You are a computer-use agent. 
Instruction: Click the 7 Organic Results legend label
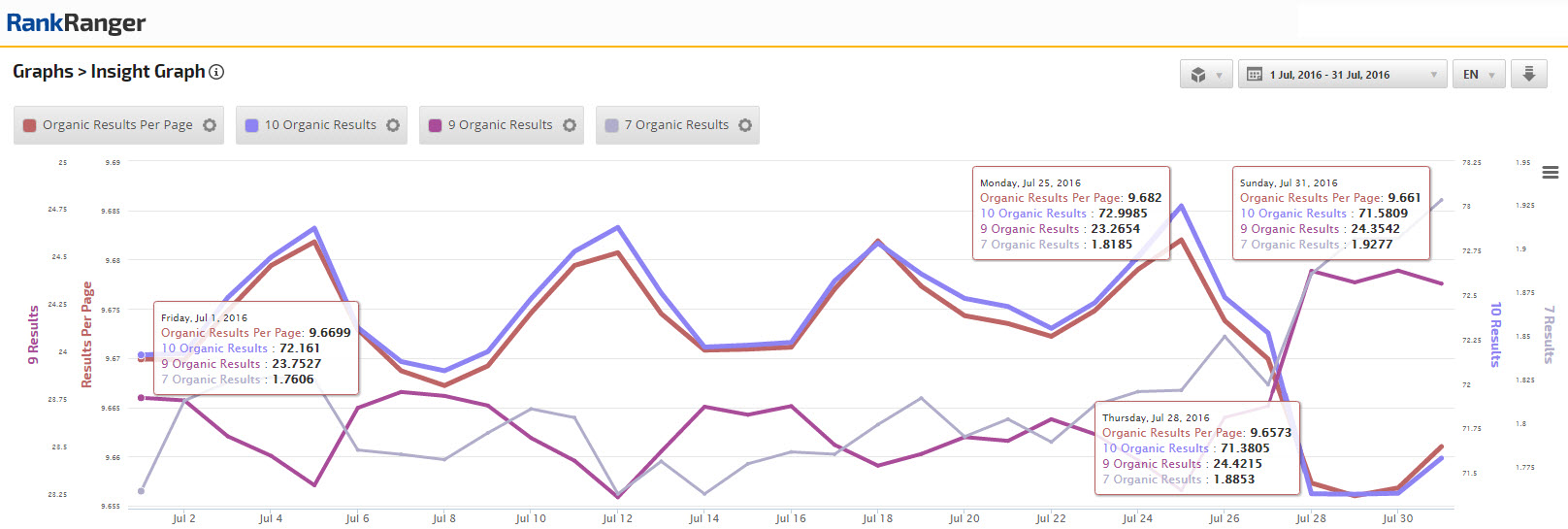click(x=676, y=125)
